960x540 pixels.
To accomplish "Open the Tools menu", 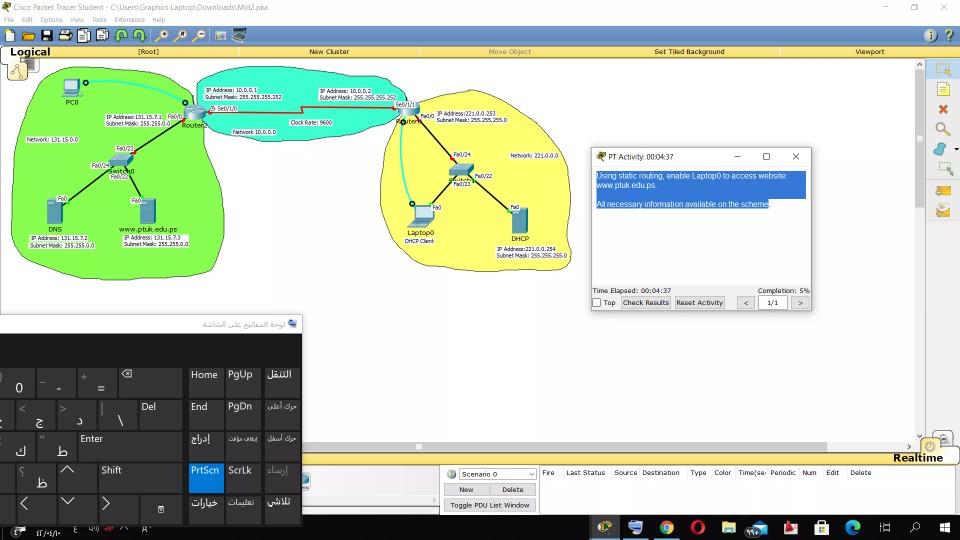I will click(x=99, y=20).
